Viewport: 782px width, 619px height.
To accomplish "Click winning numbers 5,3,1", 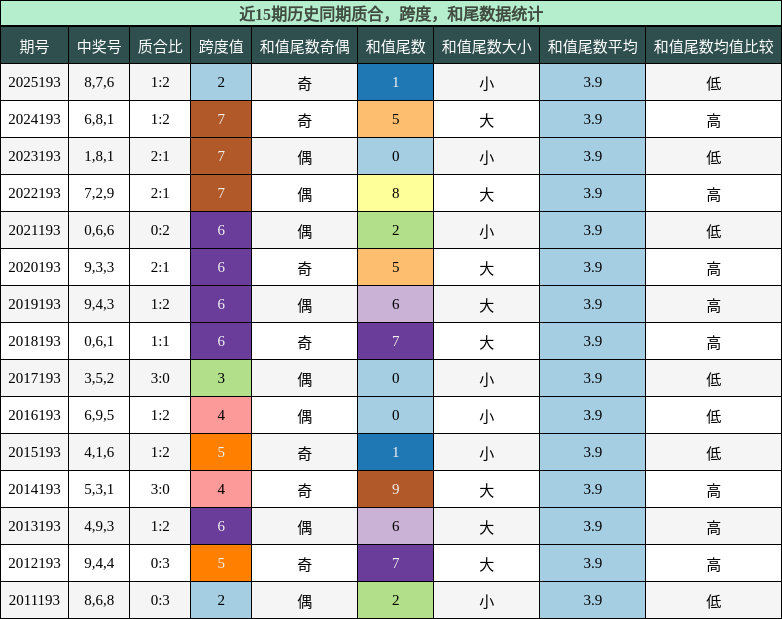I will [x=99, y=489].
